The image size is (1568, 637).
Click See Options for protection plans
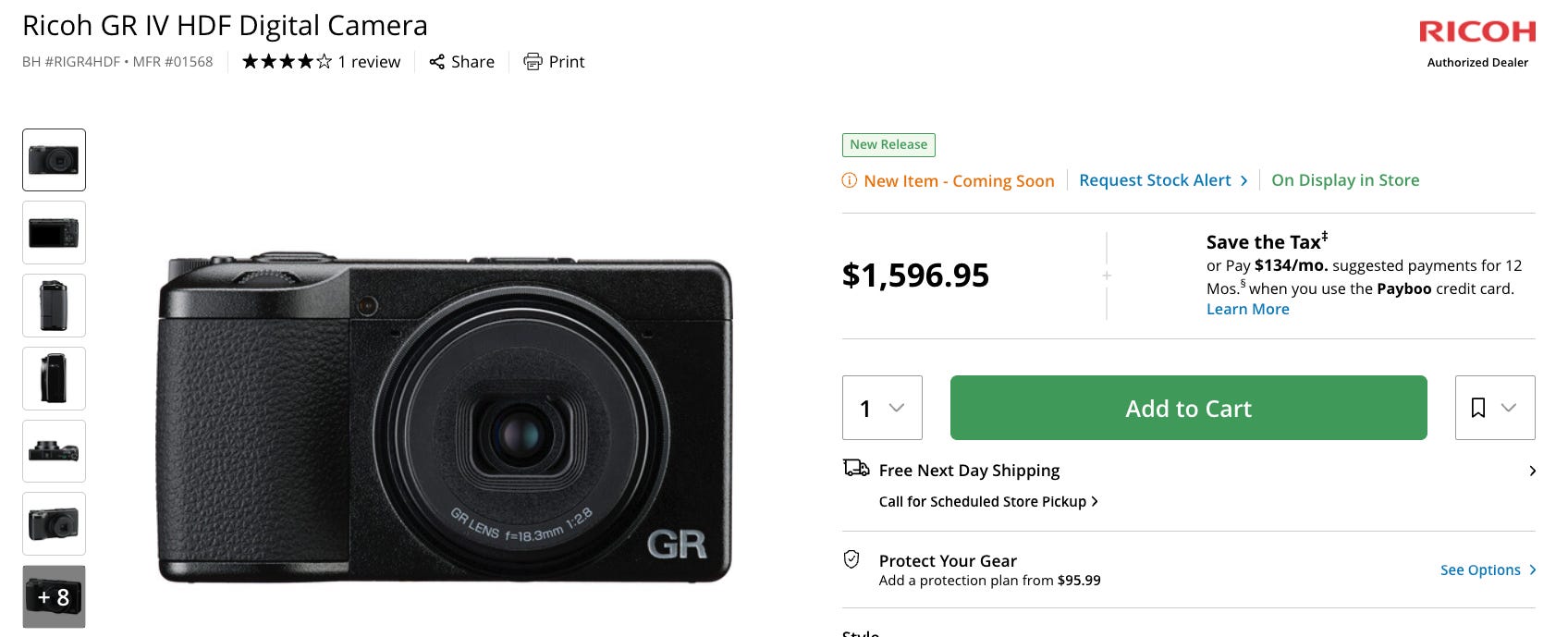[1480, 570]
